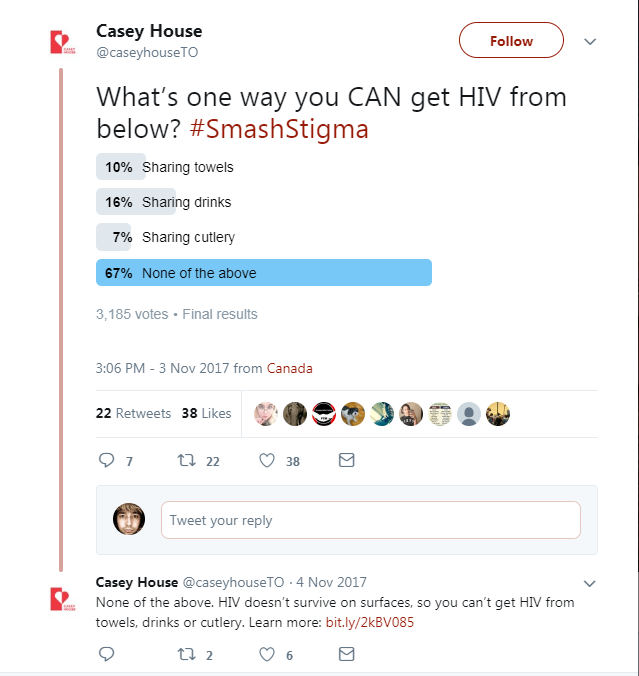Open Casey House profile logo at top

pos(63,42)
